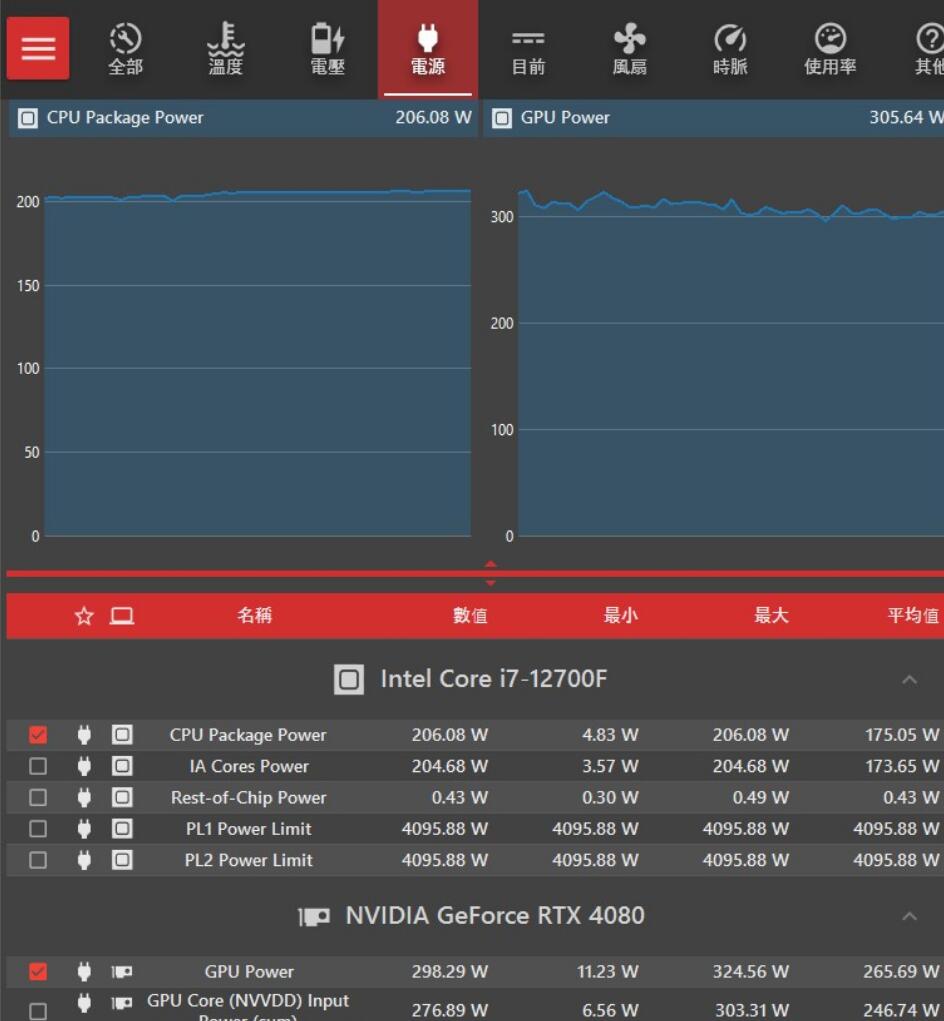Click the plug icon in IA Cores Power row
The height and width of the screenshot is (1021, 944).
pyautogui.click(x=84, y=766)
